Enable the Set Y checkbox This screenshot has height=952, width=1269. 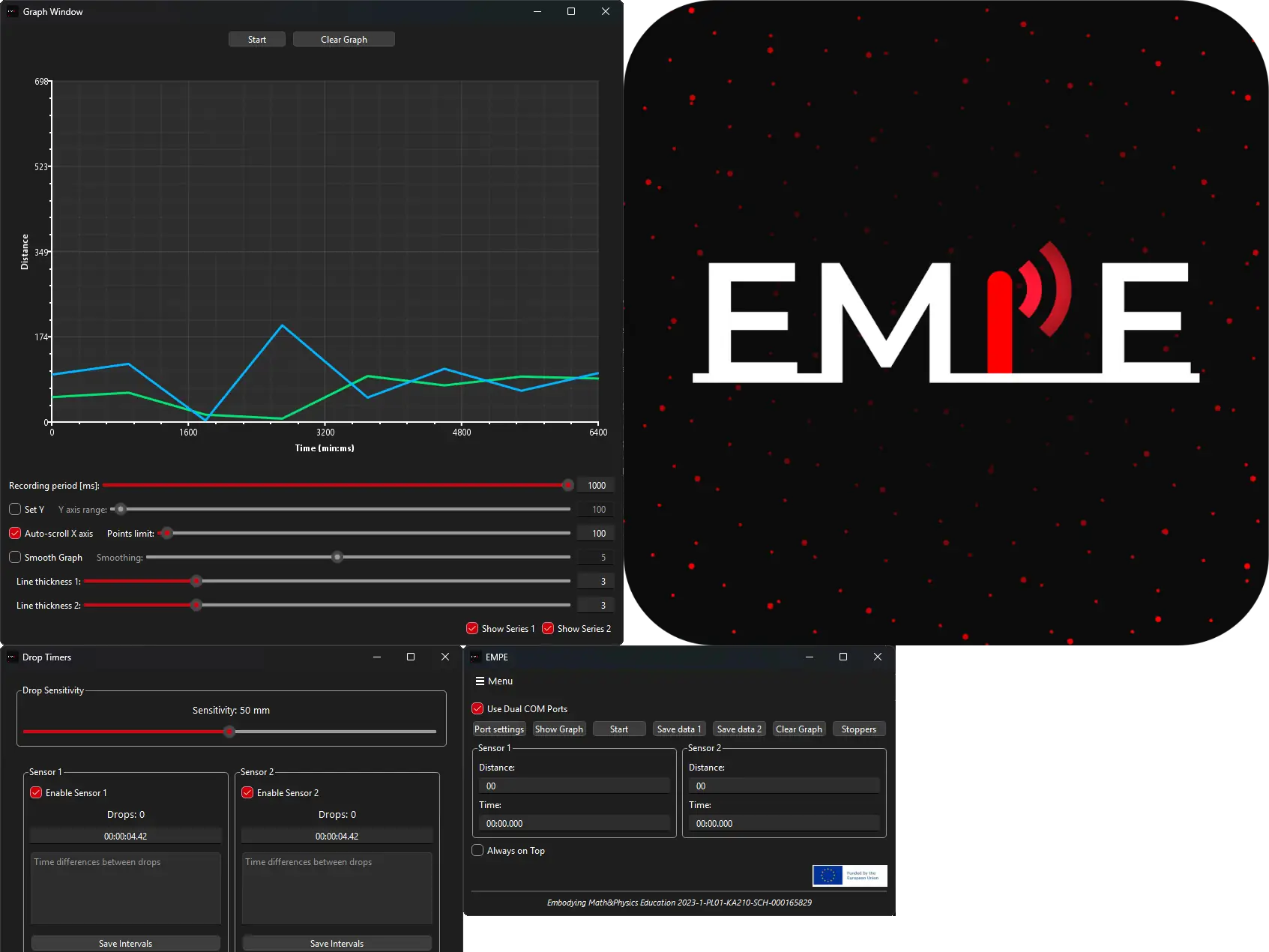(x=15, y=509)
